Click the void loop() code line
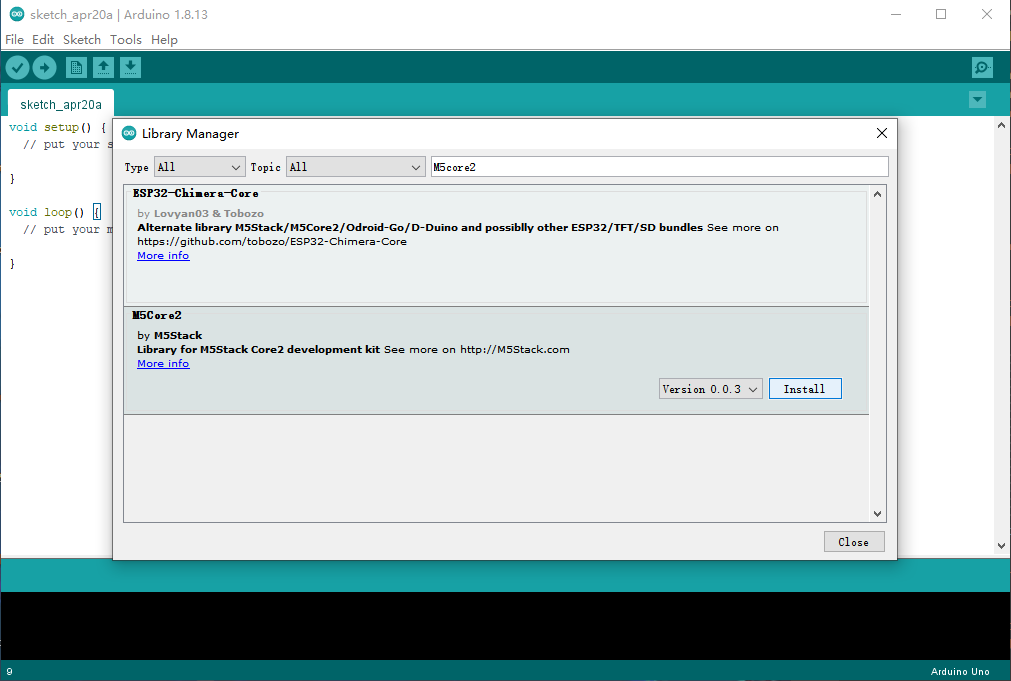Screen dimensions: 1011x681 55,212
